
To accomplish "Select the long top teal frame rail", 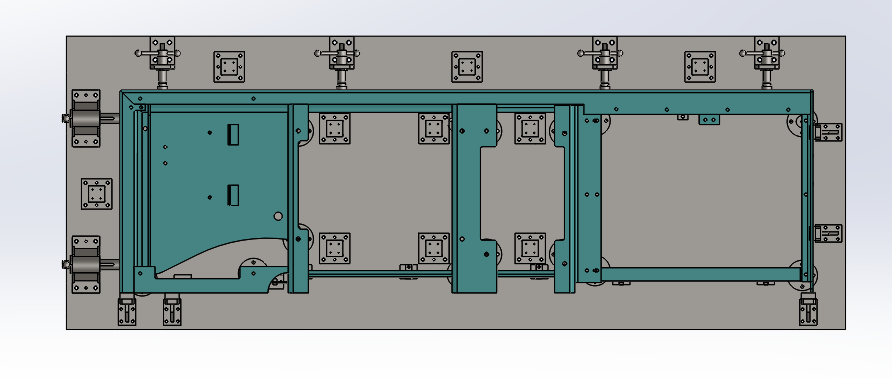I will click(x=466, y=98).
